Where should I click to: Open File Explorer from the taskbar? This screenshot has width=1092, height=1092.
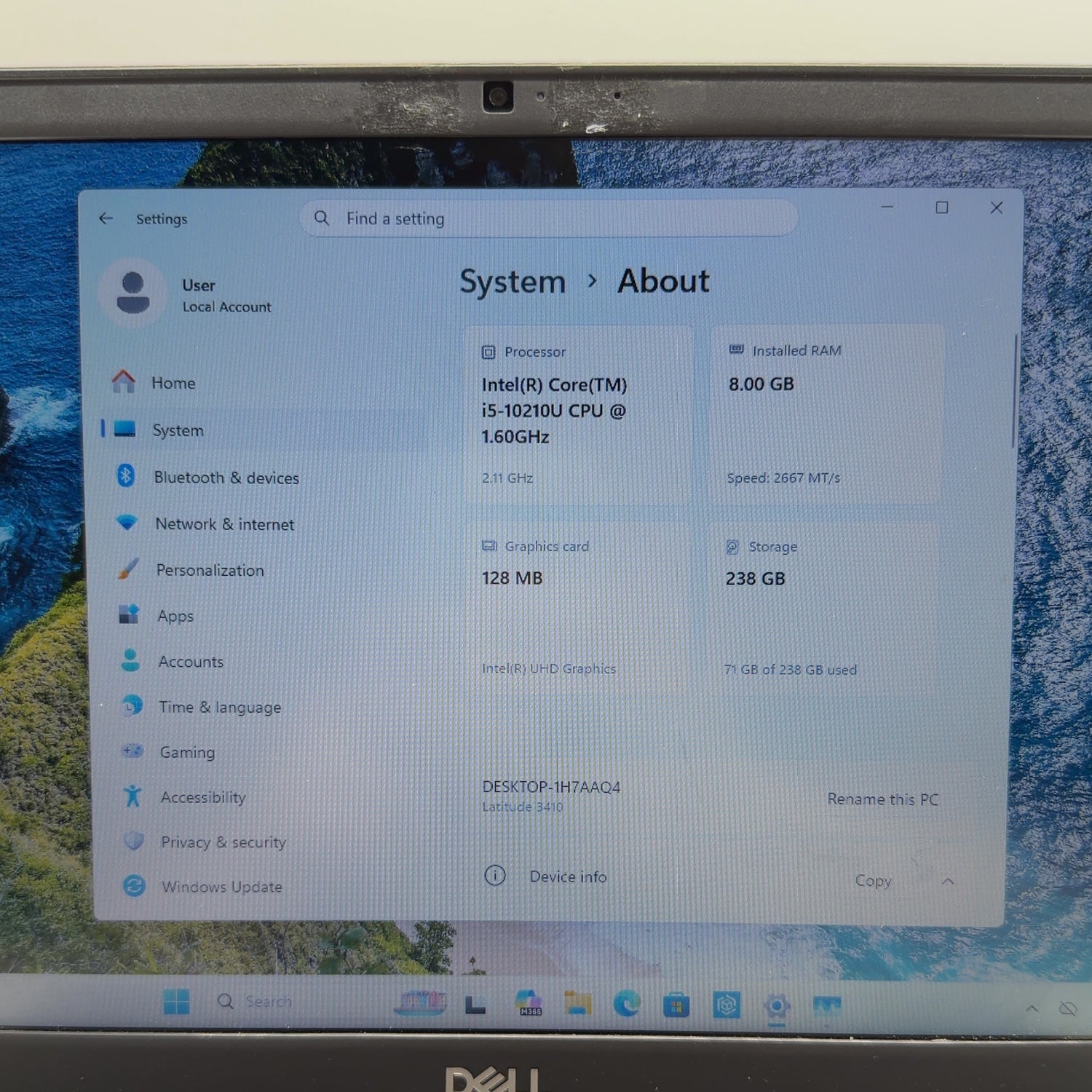tap(578, 1003)
